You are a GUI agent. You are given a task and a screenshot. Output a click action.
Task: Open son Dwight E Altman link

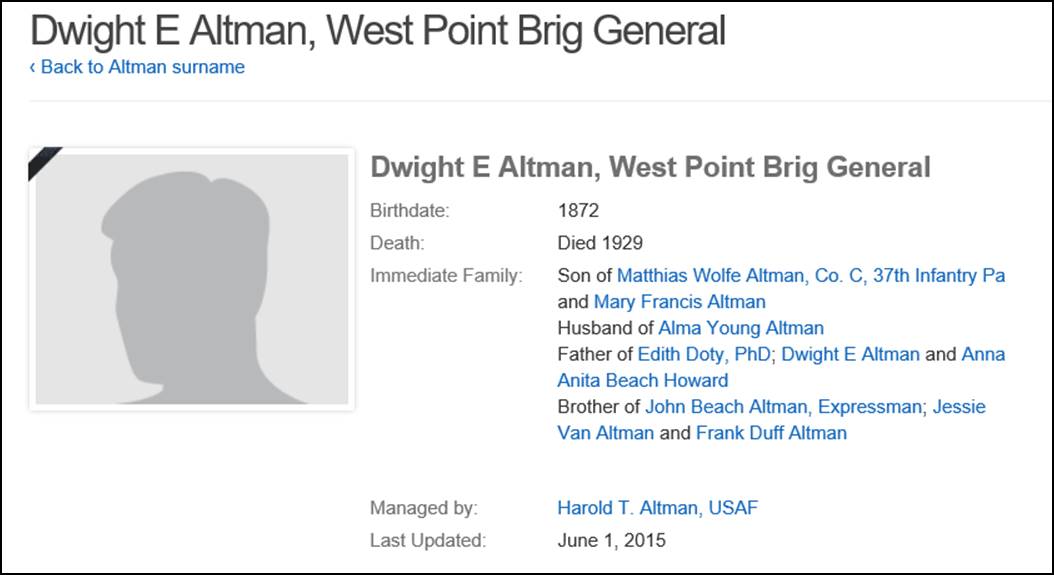(x=850, y=354)
